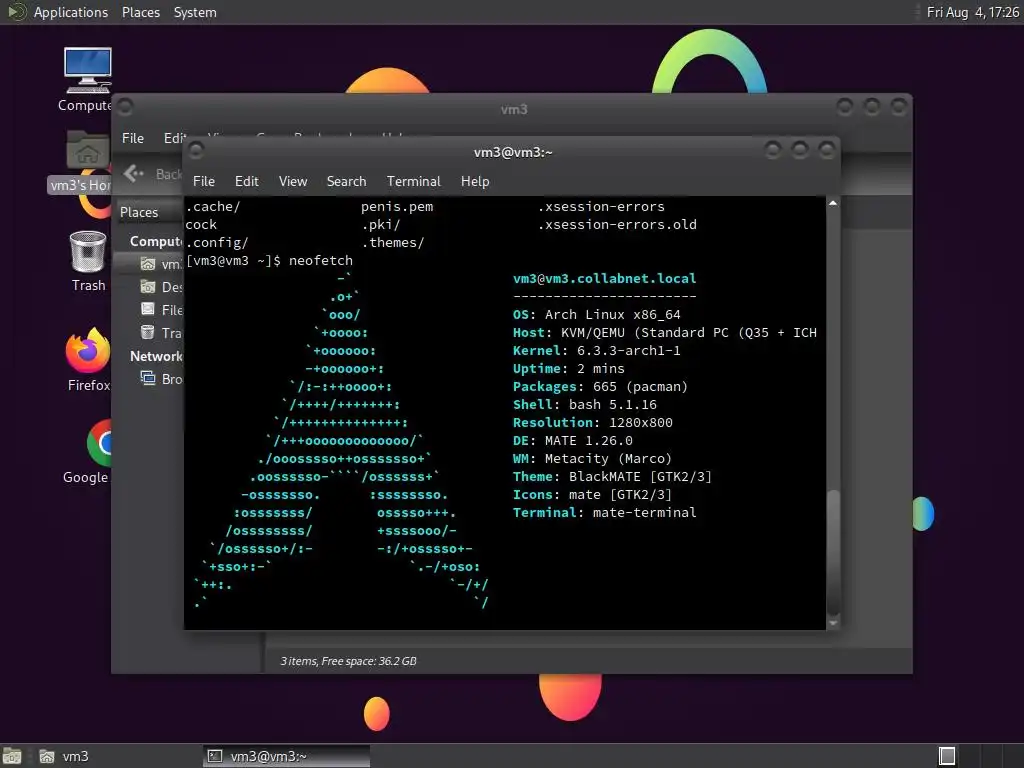Click the terminal window title vm3@vm3:~
This screenshot has height=768, width=1024.
click(513, 152)
